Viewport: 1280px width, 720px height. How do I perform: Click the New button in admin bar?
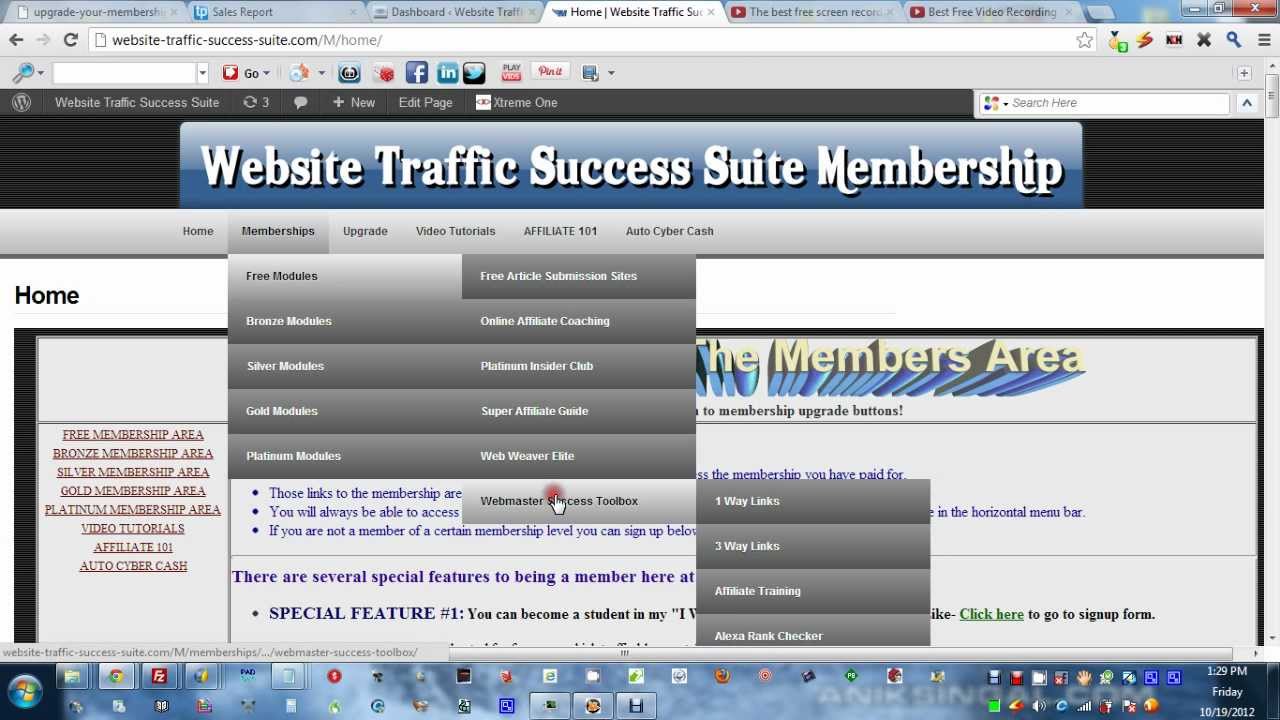pyautogui.click(x=353, y=102)
